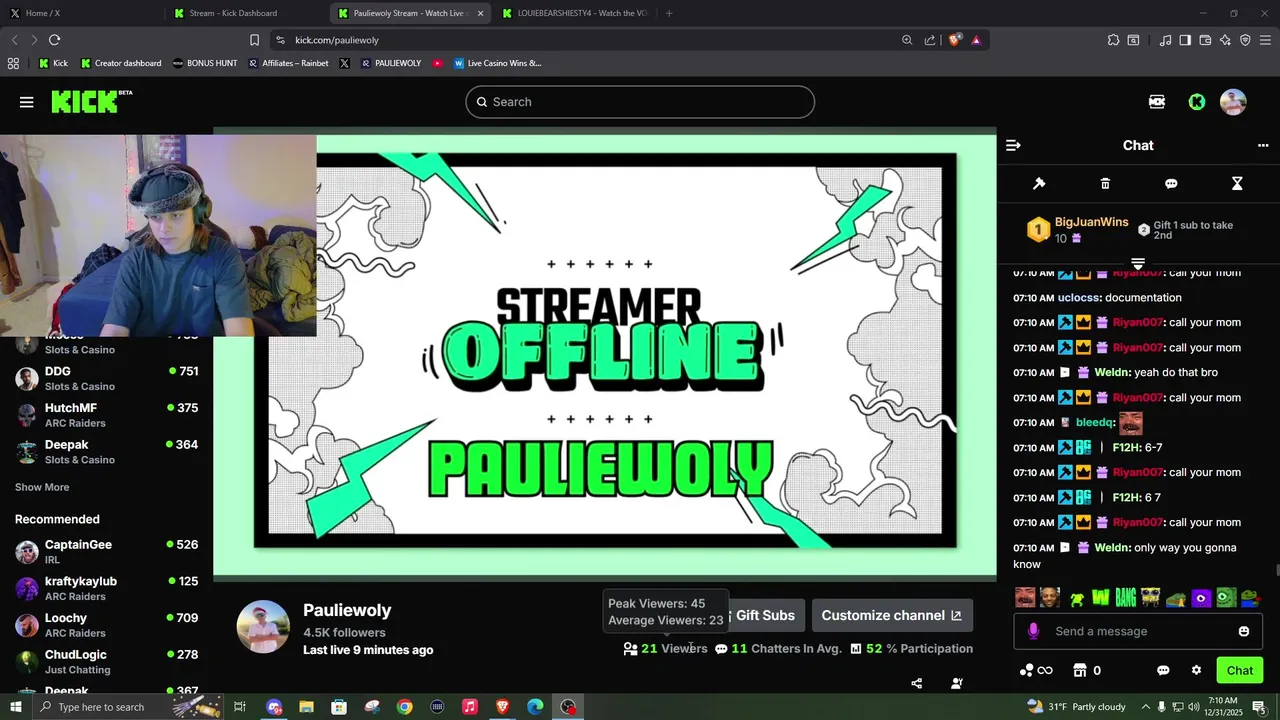The width and height of the screenshot is (1280, 720).
Task: Open HutchMF channel in sidebar
Action: [x=106, y=415]
